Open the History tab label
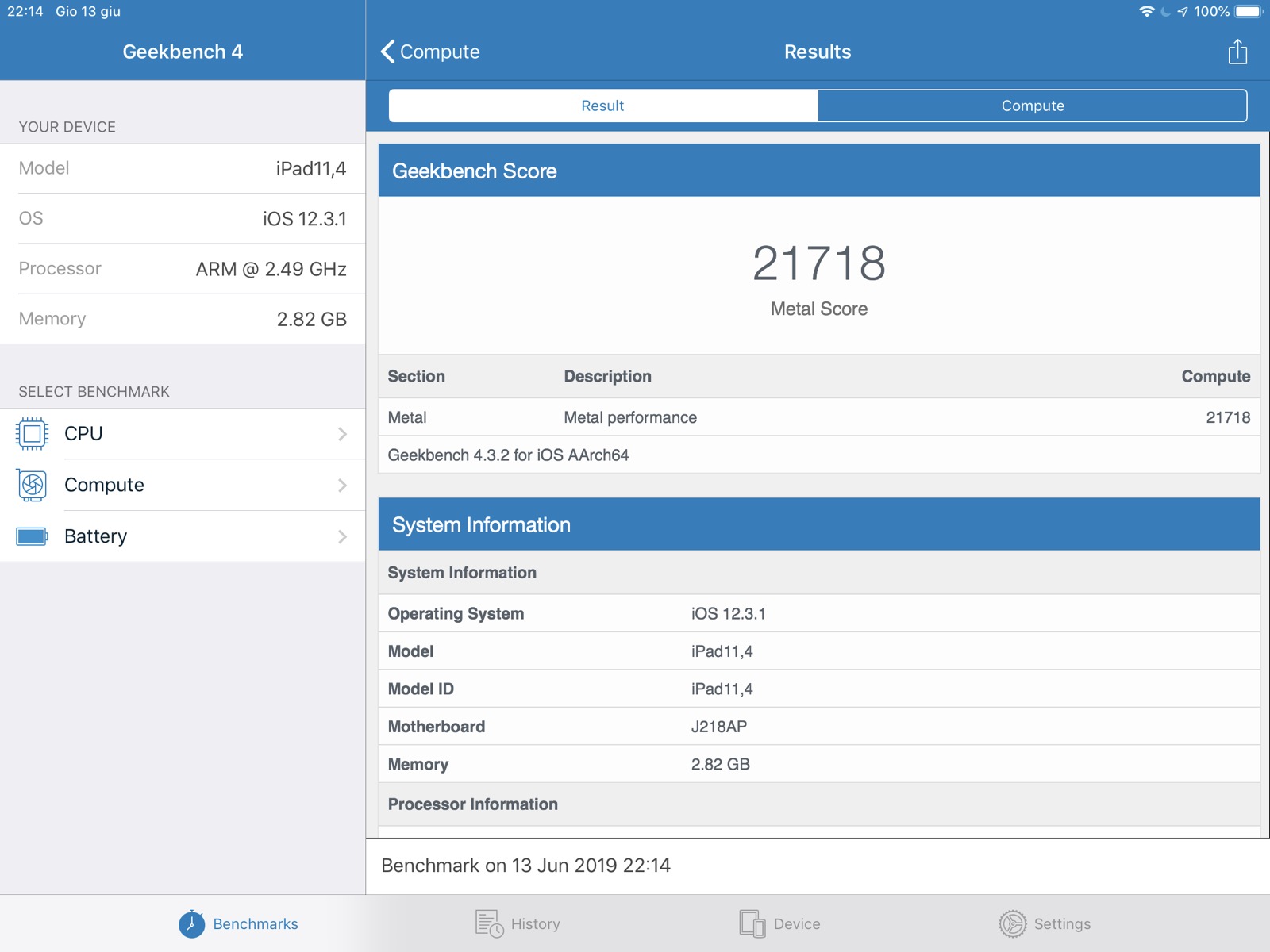 [536, 924]
